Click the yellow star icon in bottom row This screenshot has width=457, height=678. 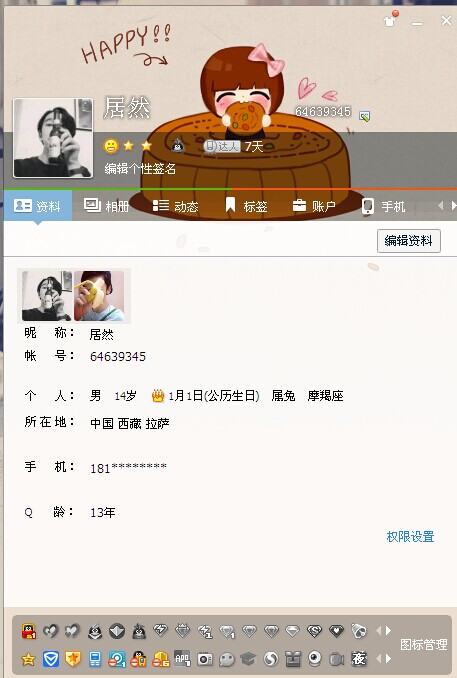pyautogui.click(x=29, y=659)
